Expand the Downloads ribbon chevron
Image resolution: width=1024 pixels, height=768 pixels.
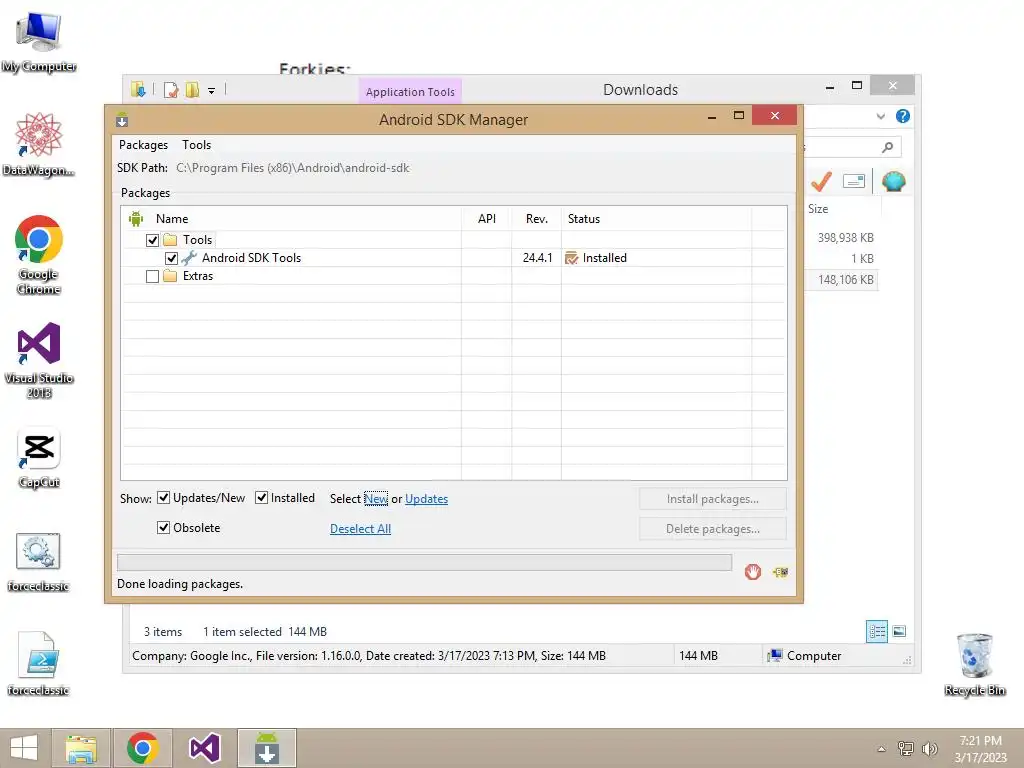880,116
